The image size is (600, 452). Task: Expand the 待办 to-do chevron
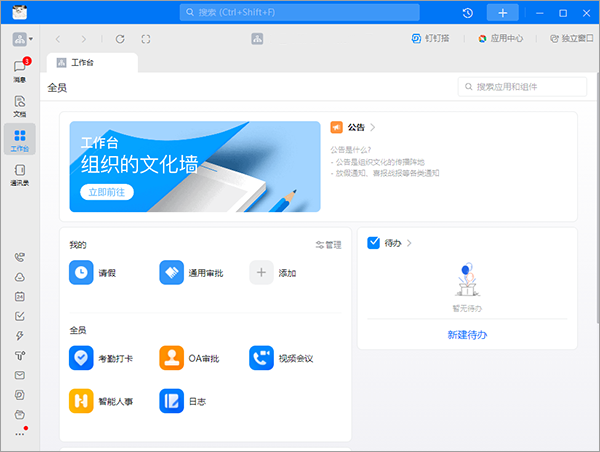point(409,243)
